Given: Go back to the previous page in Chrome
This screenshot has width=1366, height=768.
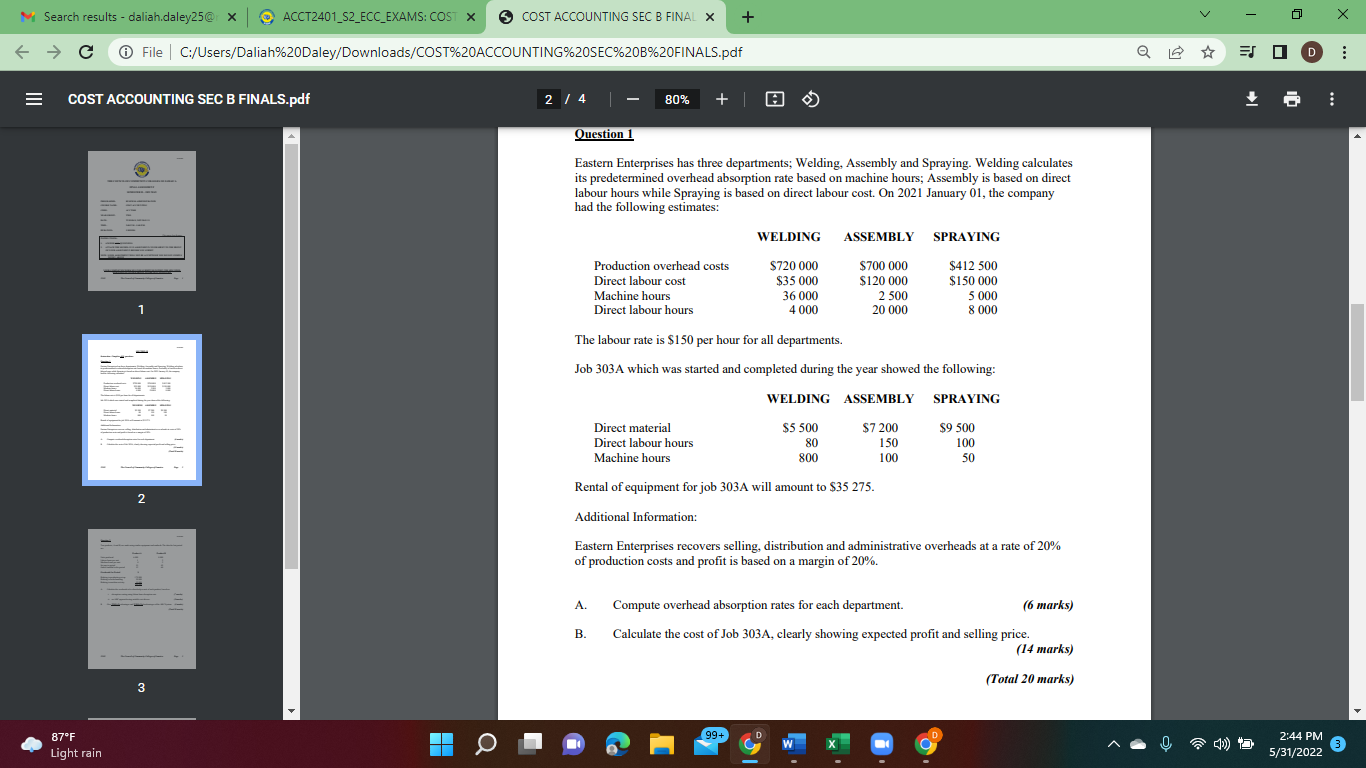Looking at the screenshot, I should [22, 52].
